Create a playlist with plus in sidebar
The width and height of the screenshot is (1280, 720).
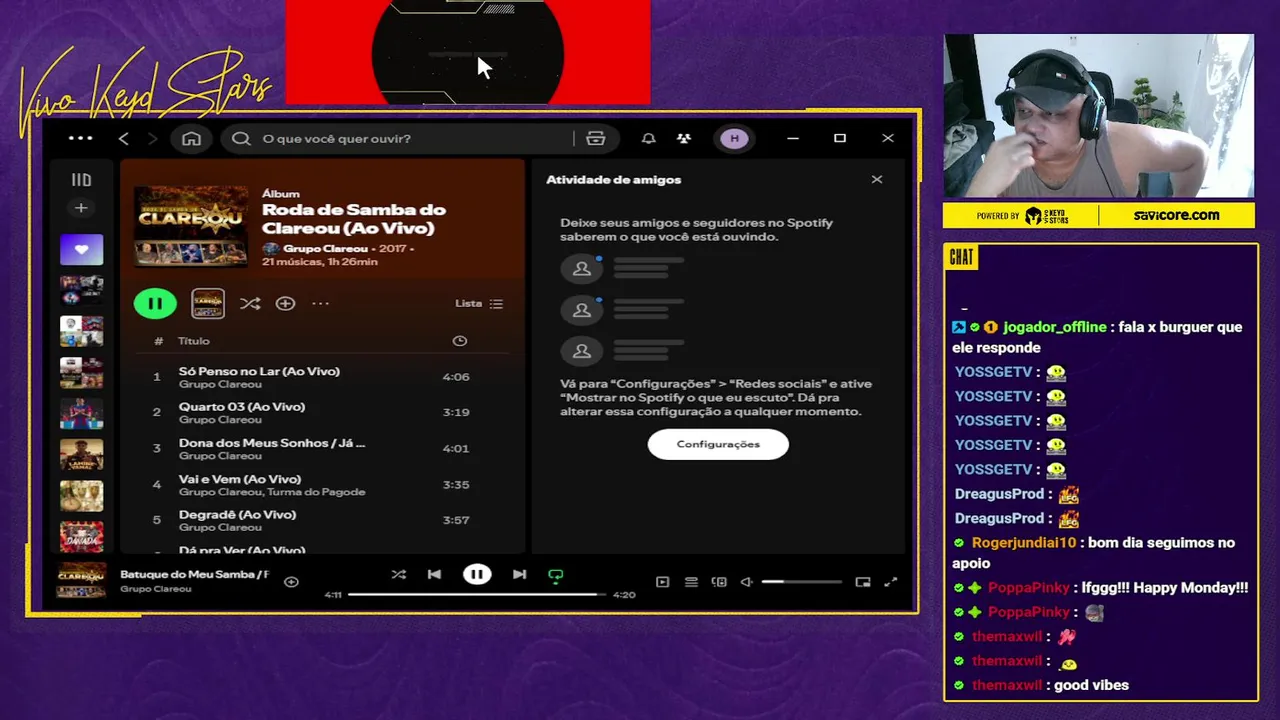coord(81,208)
